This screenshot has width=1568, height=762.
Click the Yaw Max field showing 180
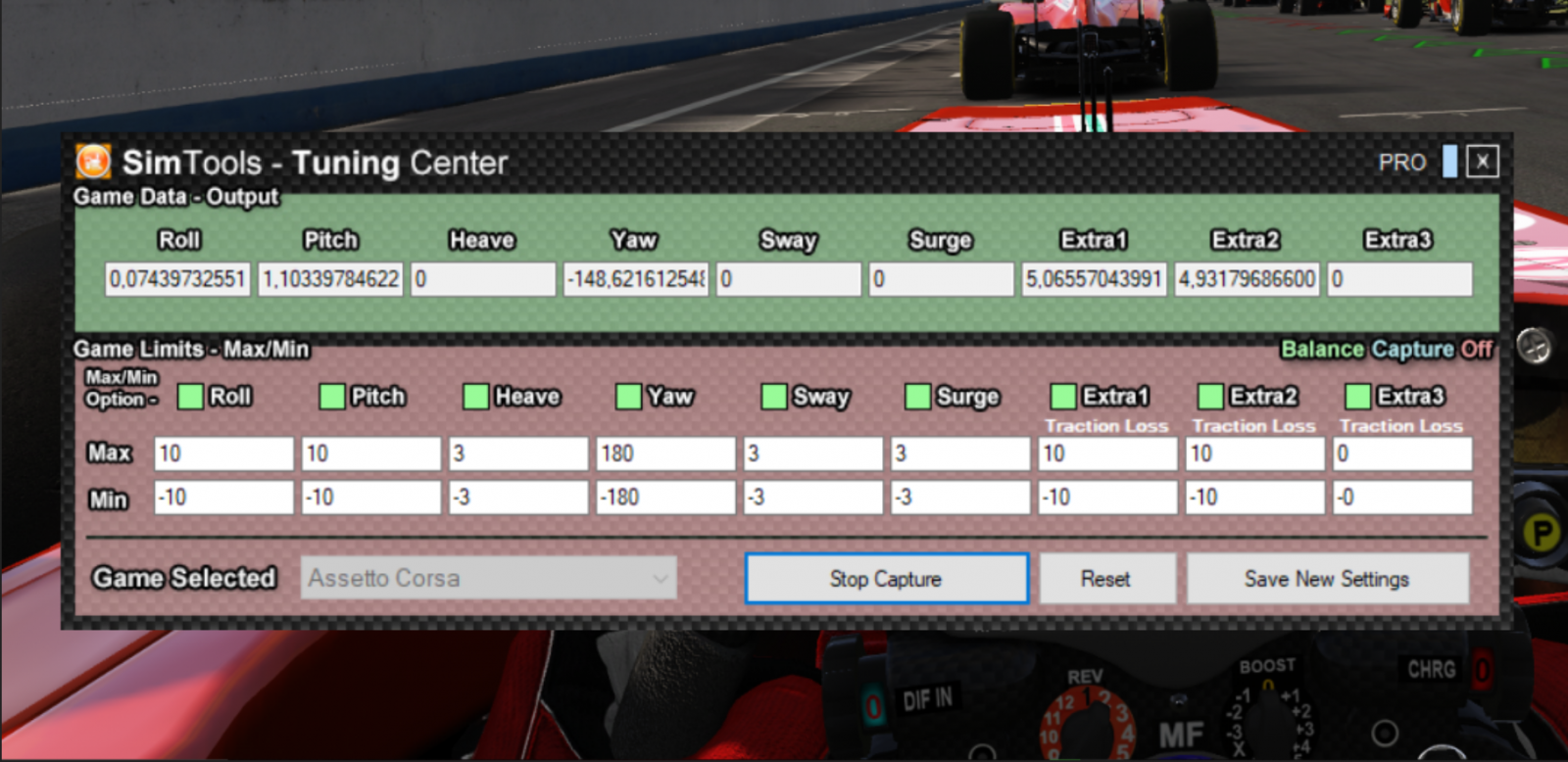[666, 453]
